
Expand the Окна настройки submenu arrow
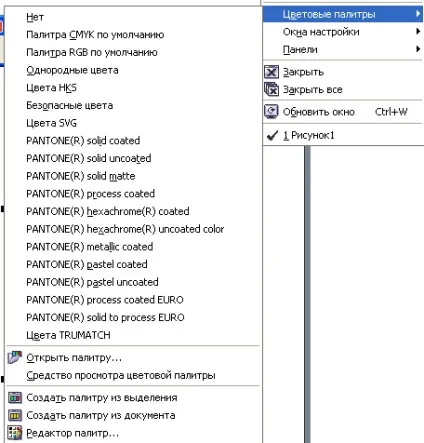click(418, 31)
